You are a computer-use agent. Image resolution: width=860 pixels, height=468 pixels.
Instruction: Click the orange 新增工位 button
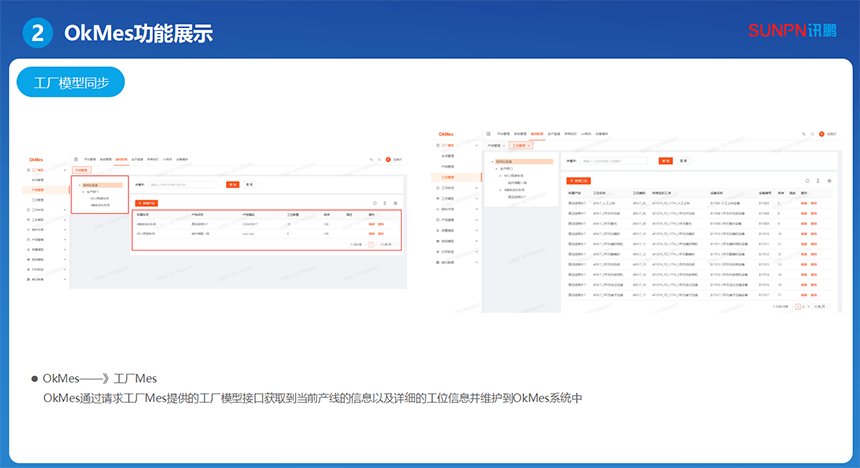(578, 180)
